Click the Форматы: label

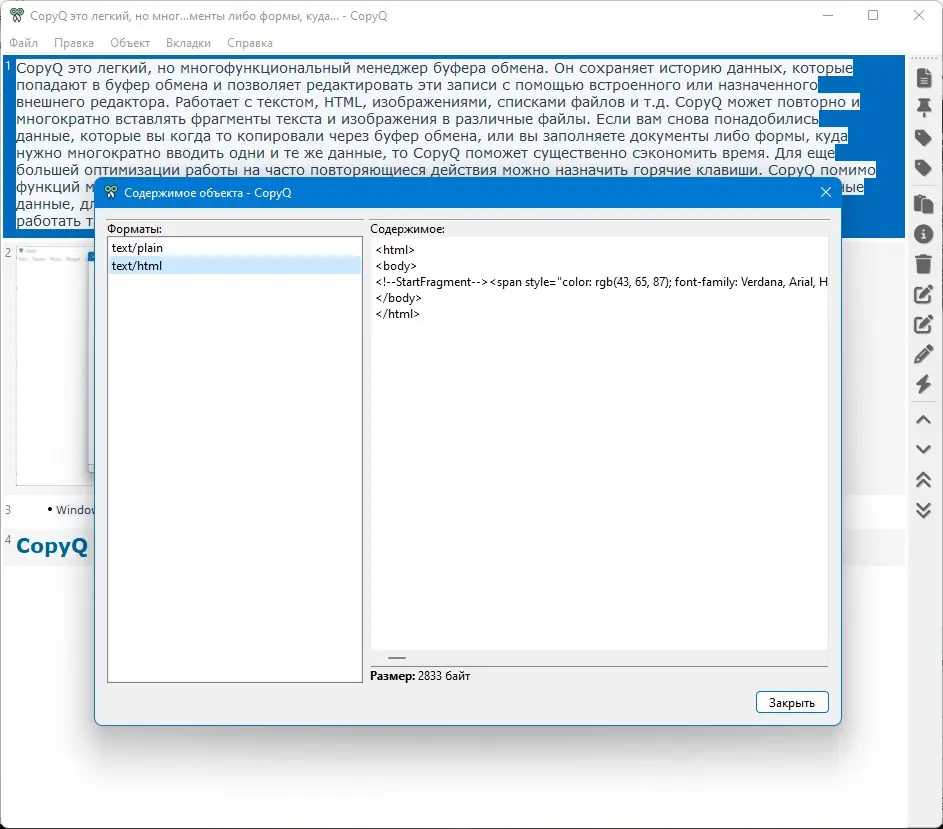134,229
